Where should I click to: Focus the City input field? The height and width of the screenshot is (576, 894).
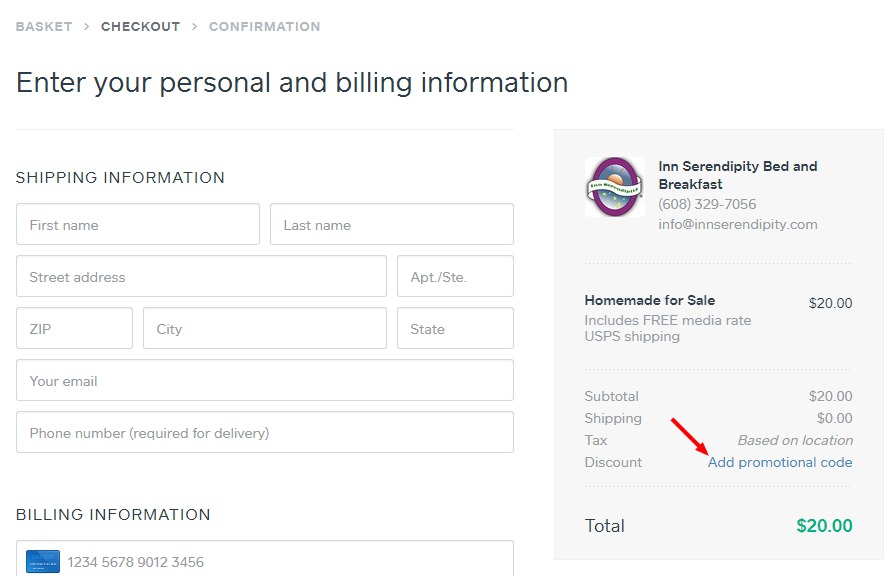coord(265,328)
